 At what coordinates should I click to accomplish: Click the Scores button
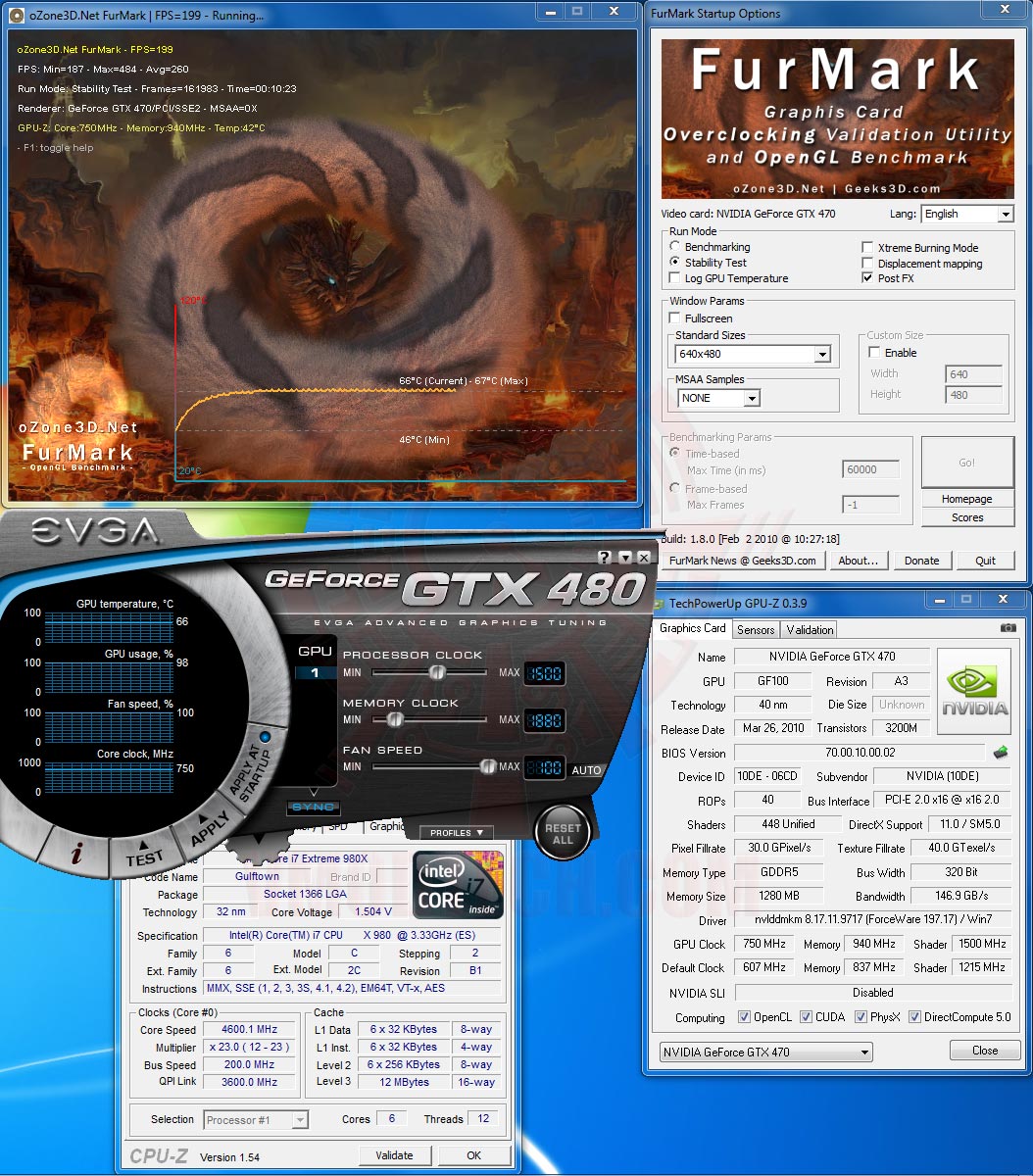(x=967, y=517)
